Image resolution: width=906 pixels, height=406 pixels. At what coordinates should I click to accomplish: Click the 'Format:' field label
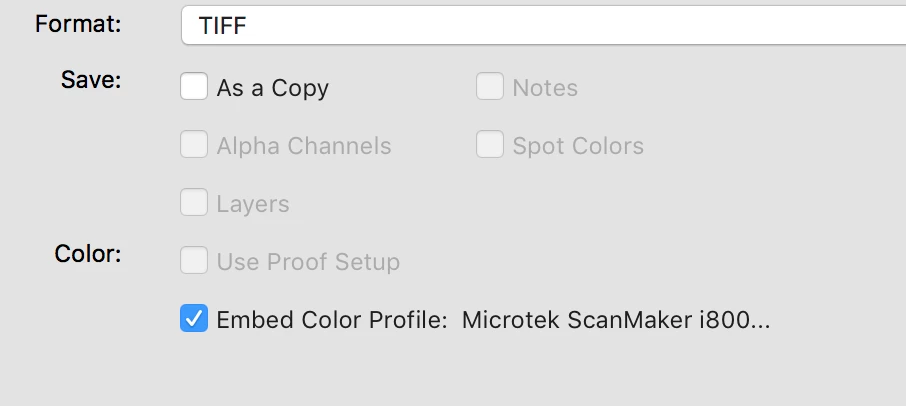point(78,24)
